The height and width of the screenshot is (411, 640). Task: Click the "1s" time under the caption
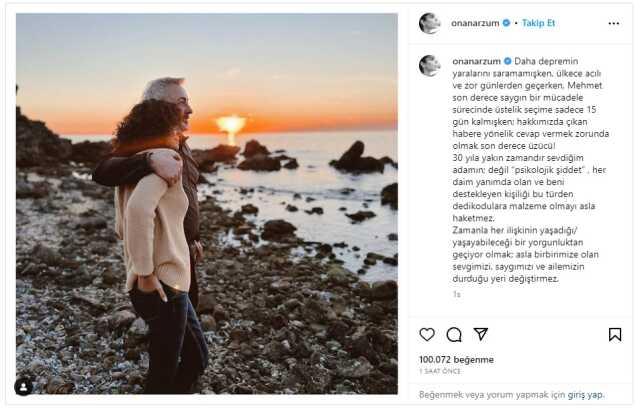(456, 294)
